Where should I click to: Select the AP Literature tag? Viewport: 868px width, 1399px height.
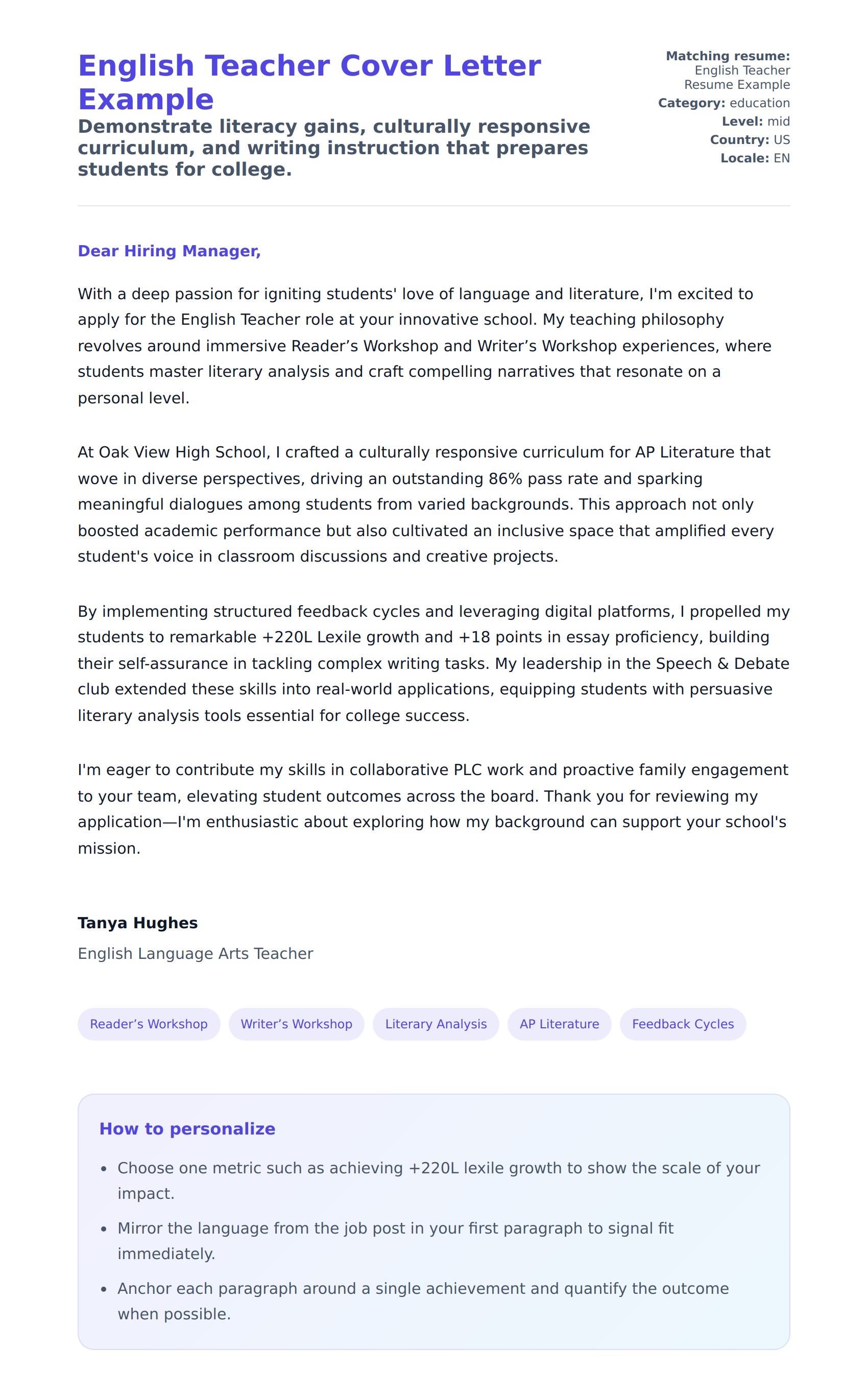[559, 1024]
